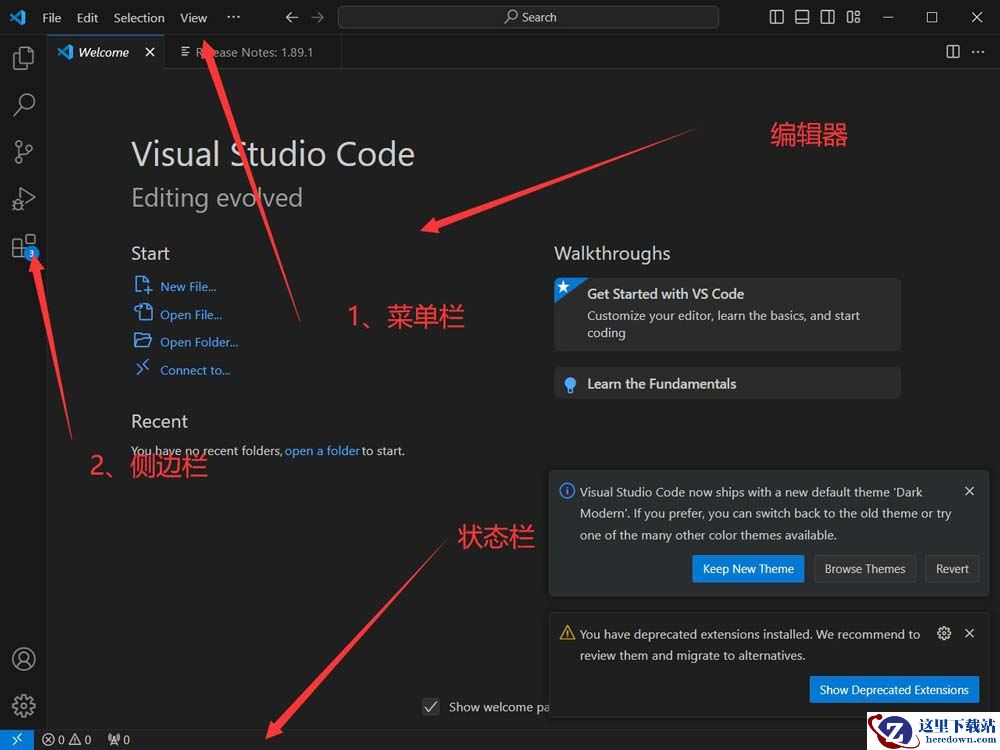Image resolution: width=1000 pixels, height=750 pixels.
Task: Open the Selection menu
Action: (x=139, y=18)
